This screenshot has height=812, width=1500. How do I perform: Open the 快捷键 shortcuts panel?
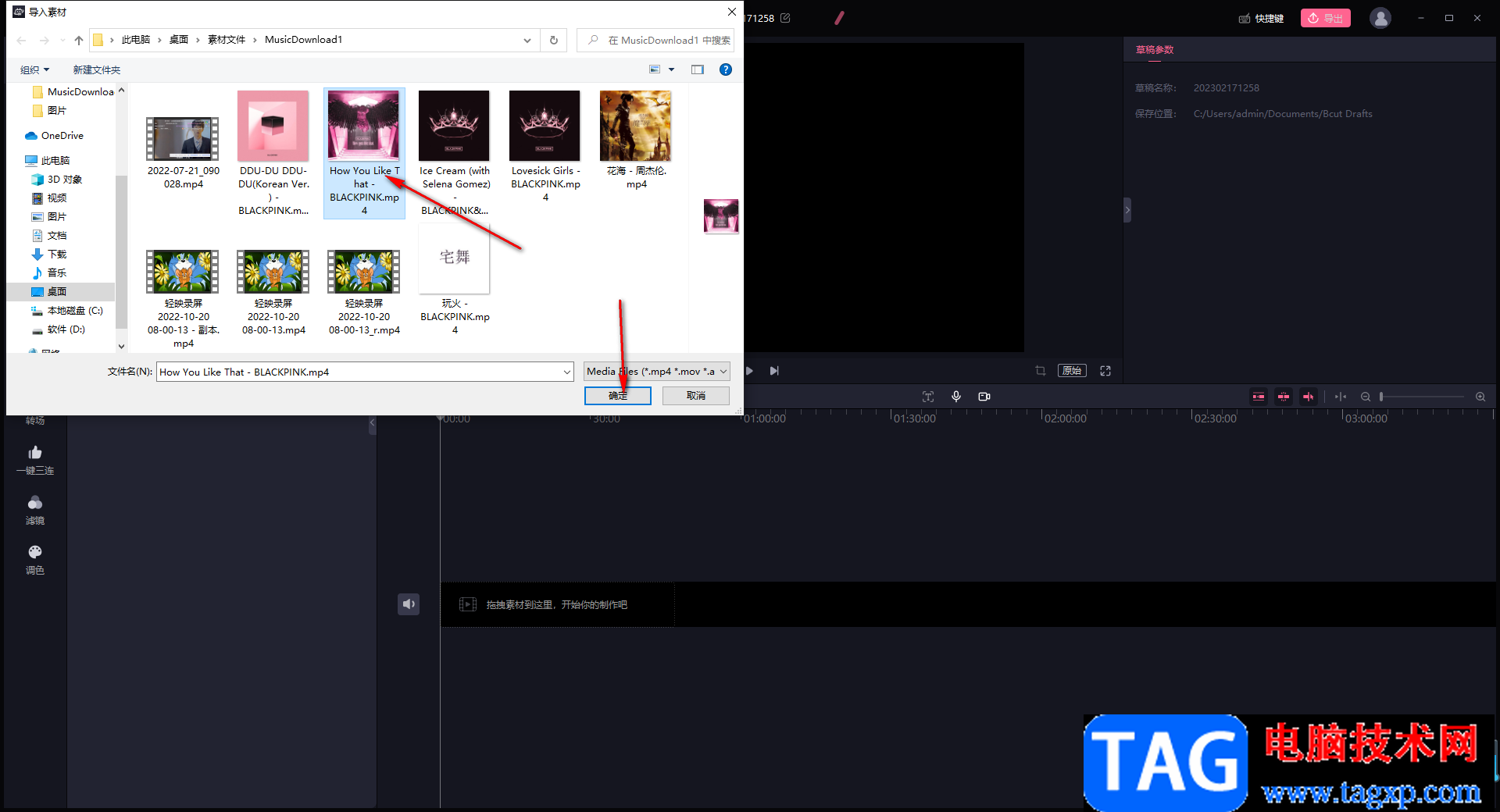1261,18
